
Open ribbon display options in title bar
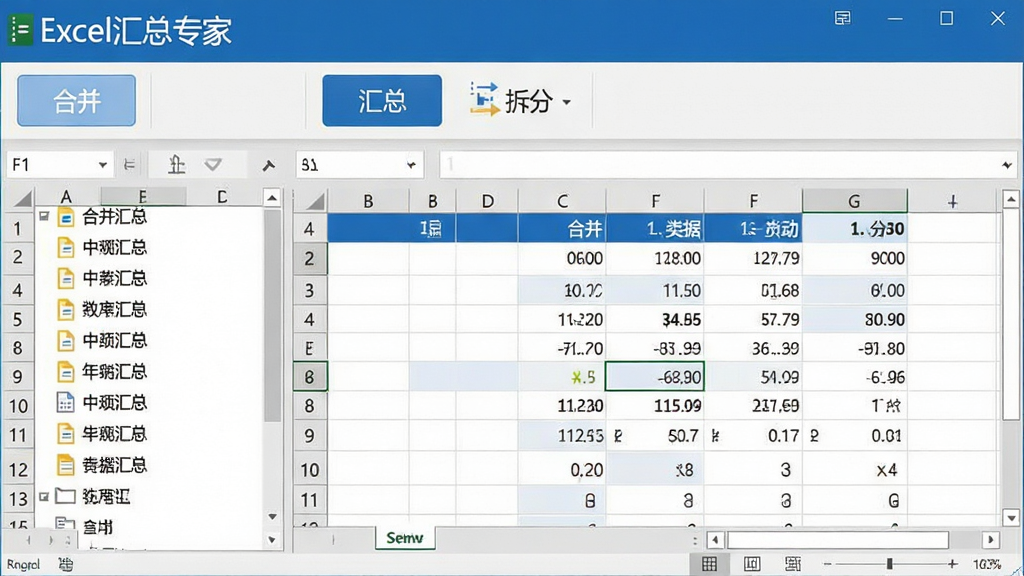click(842, 18)
